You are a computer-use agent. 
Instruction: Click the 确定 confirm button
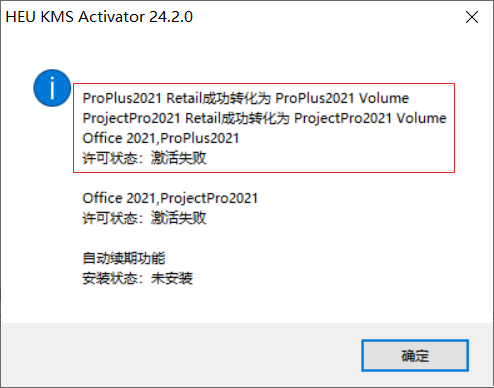pos(415,355)
